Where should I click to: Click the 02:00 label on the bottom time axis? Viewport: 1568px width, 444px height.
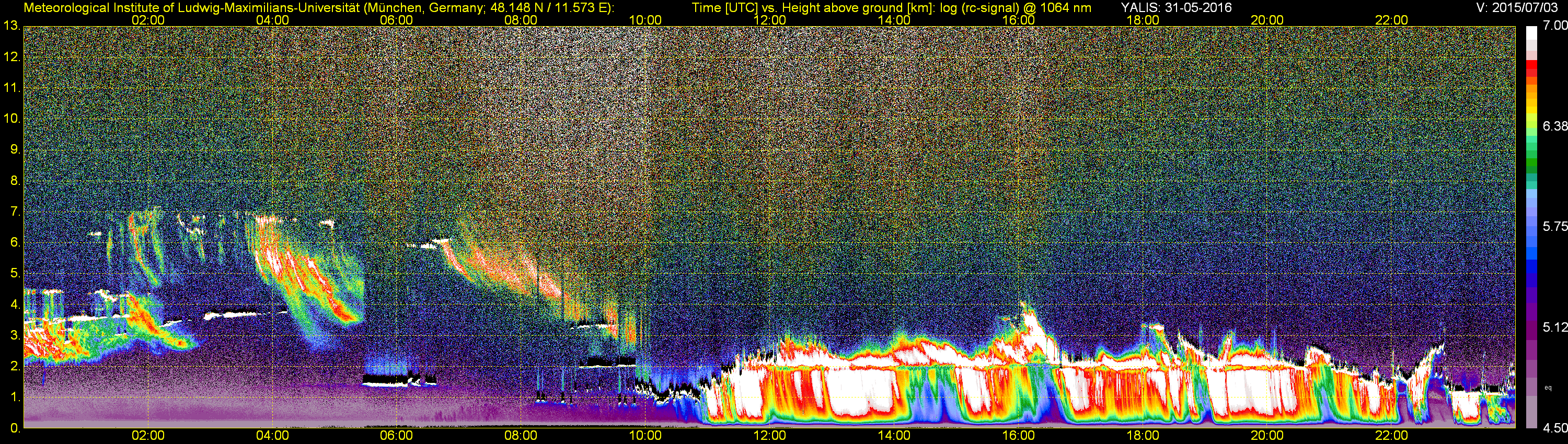pyautogui.click(x=148, y=436)
